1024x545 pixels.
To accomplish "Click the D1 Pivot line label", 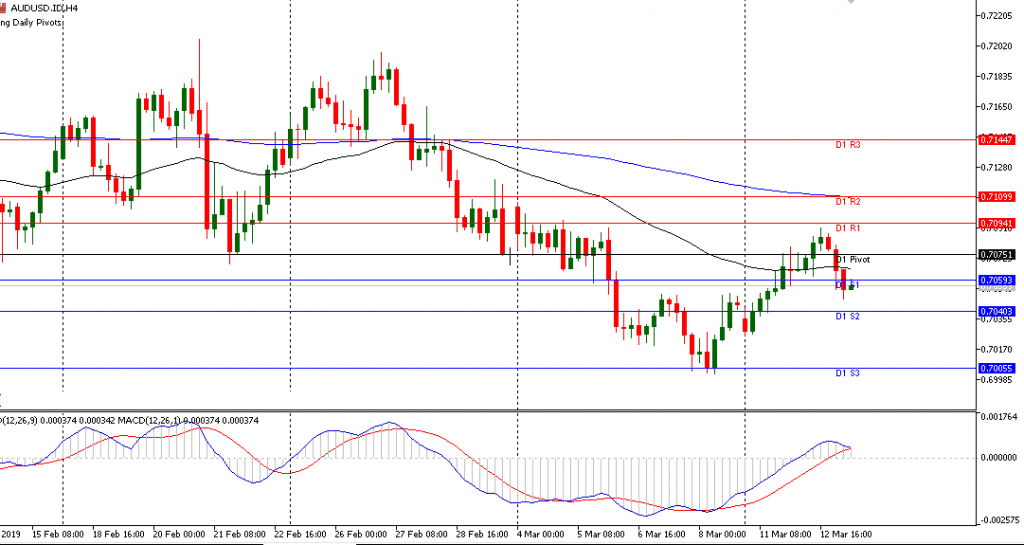I will point(853,259).
